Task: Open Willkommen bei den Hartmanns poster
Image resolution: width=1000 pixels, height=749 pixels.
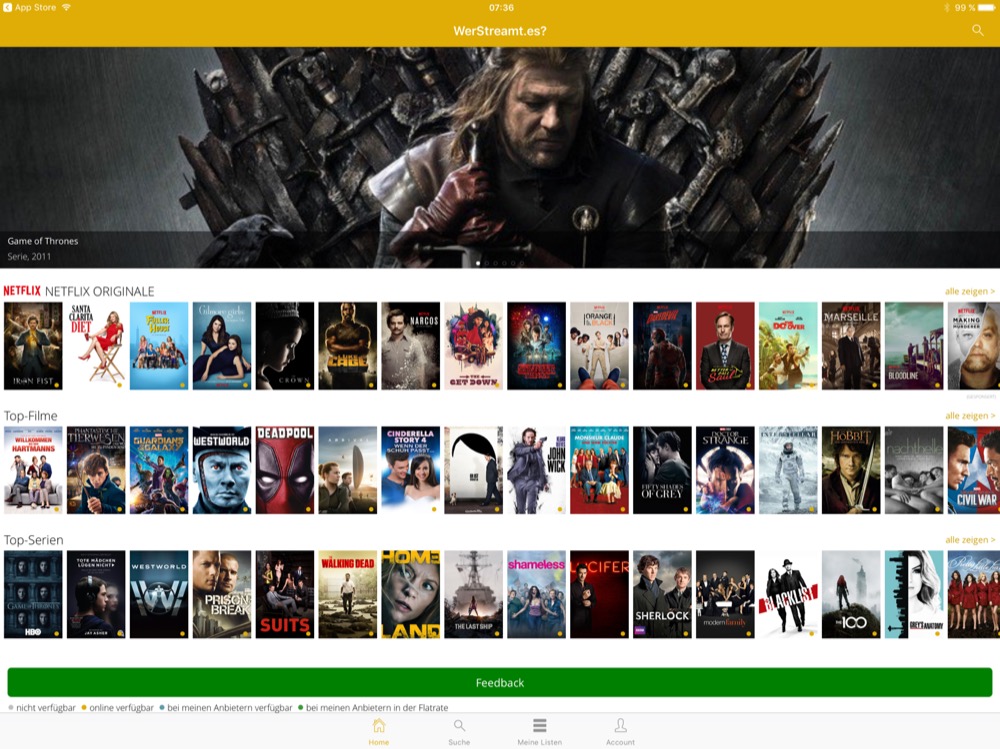Action: coord(33,470)
